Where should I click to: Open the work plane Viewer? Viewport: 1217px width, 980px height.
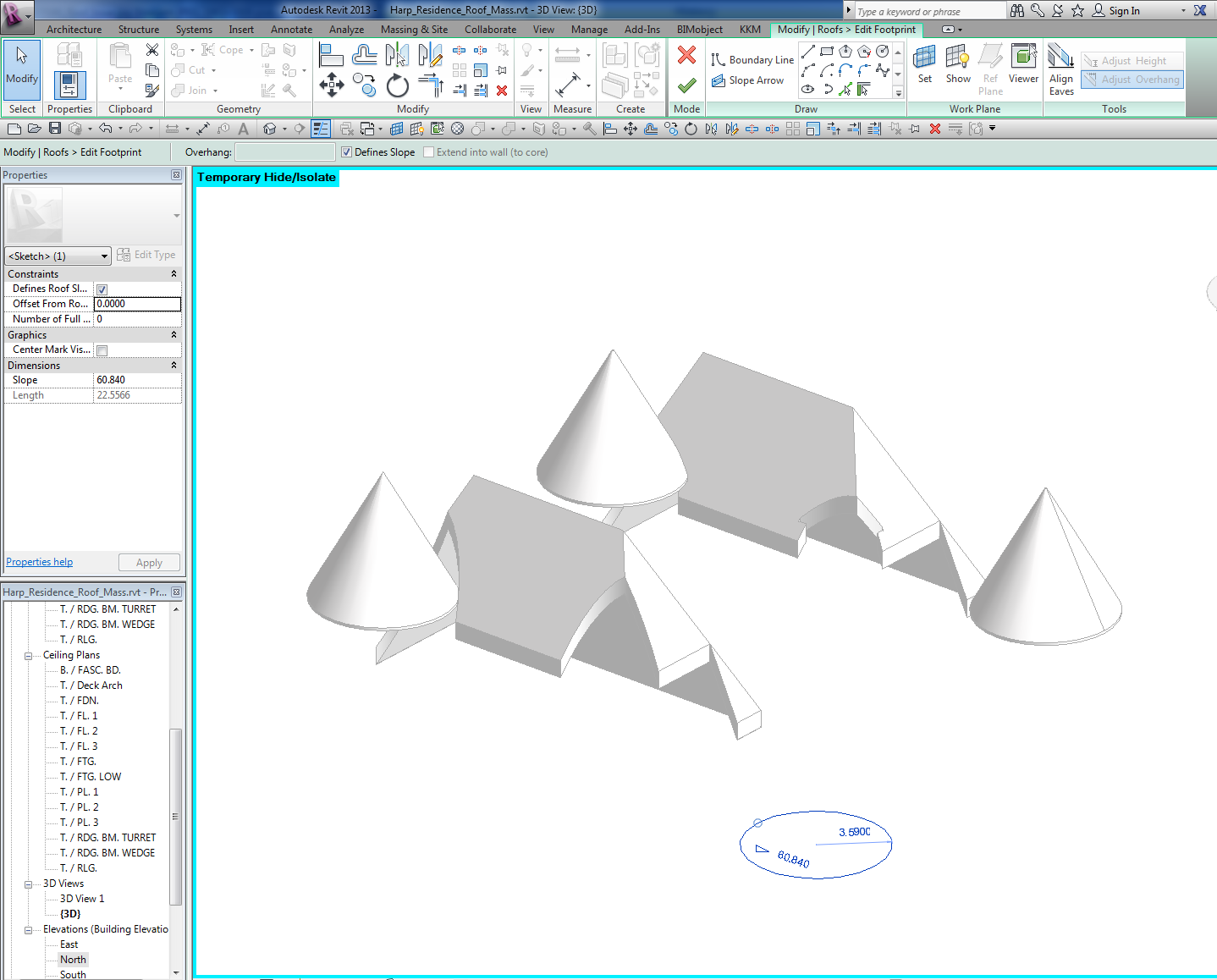(1023, 64)
